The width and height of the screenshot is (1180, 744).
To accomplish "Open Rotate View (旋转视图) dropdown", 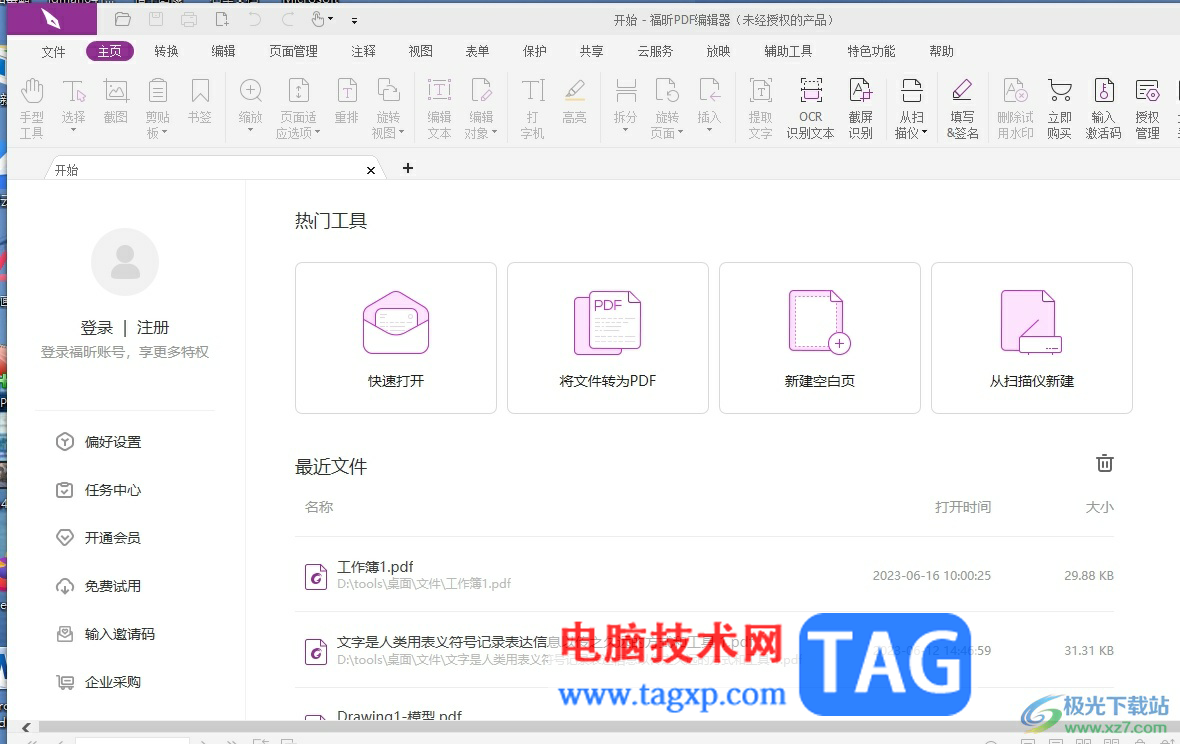I will 402,132.
